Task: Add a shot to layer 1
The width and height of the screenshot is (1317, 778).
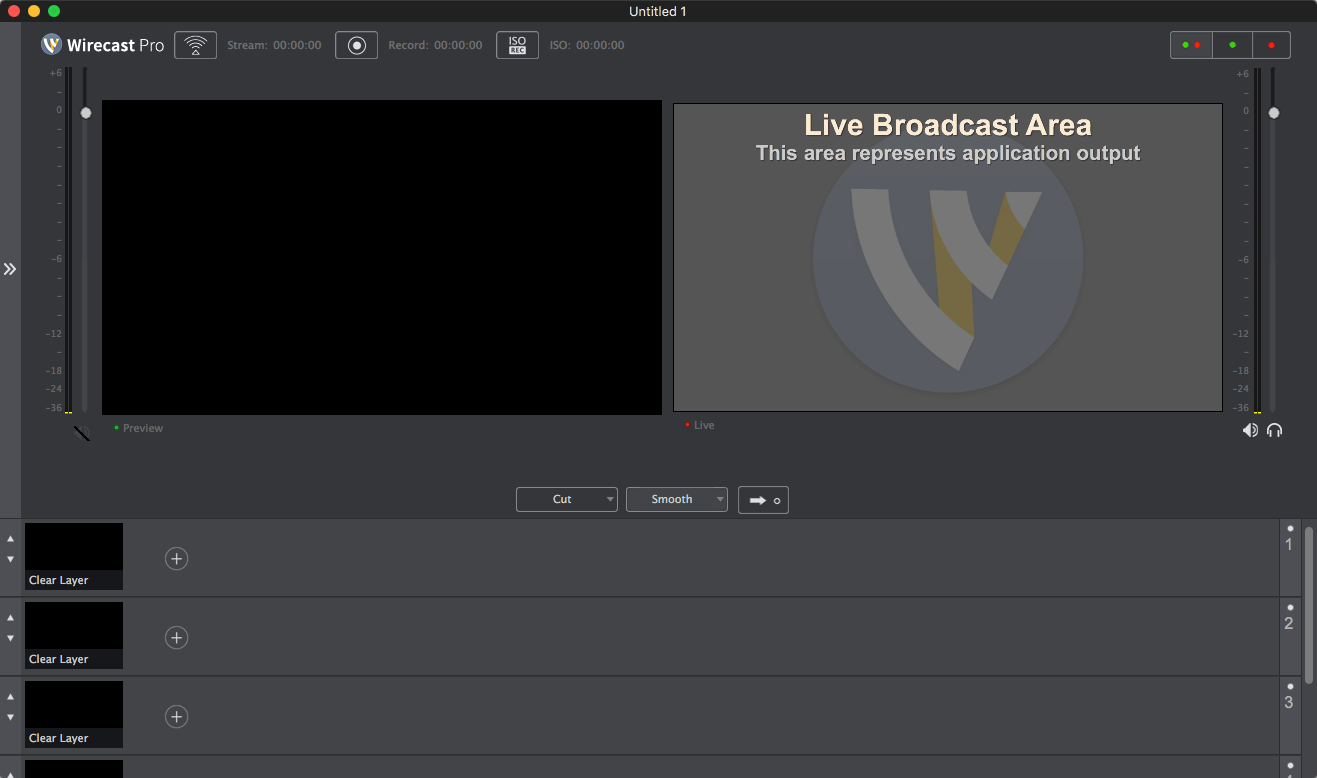Action: pos(176,558)
